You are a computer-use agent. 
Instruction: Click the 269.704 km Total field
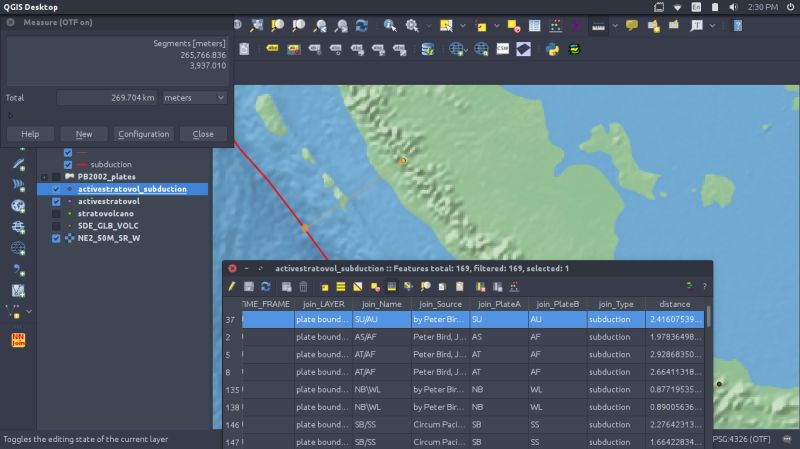click(107, 97)
